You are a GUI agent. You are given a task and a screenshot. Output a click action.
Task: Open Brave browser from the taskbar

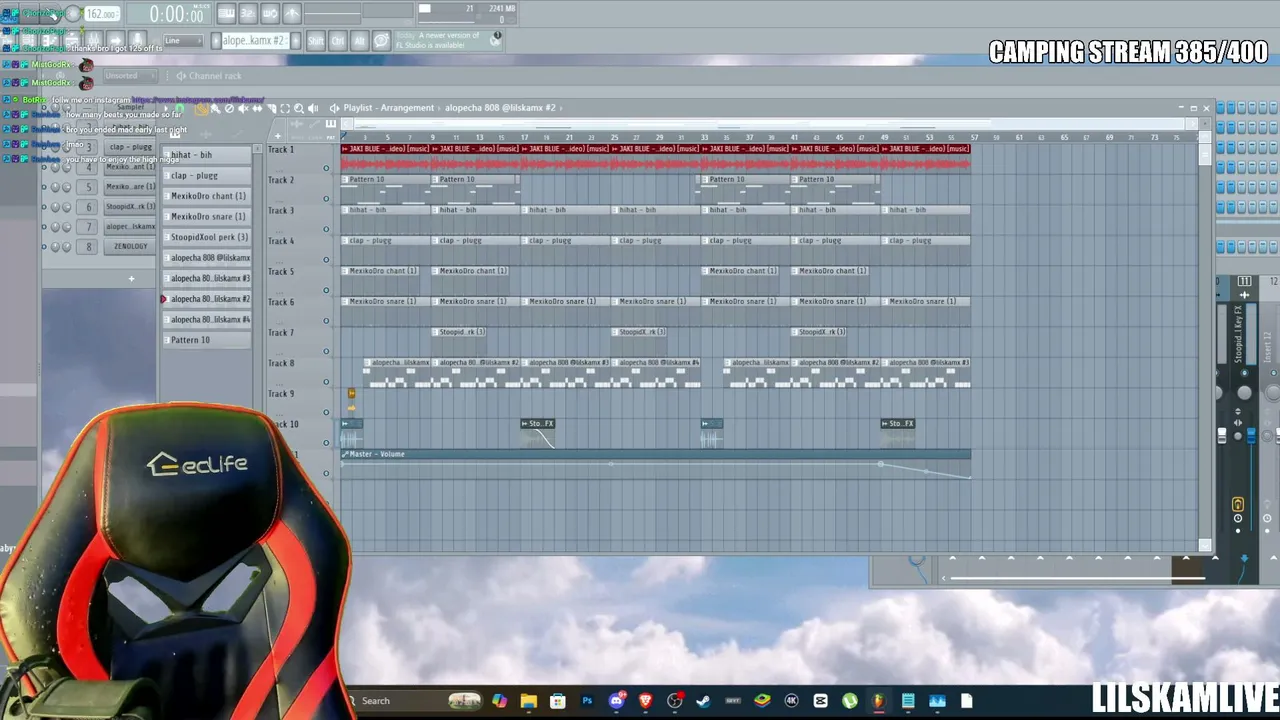point(645,701)
